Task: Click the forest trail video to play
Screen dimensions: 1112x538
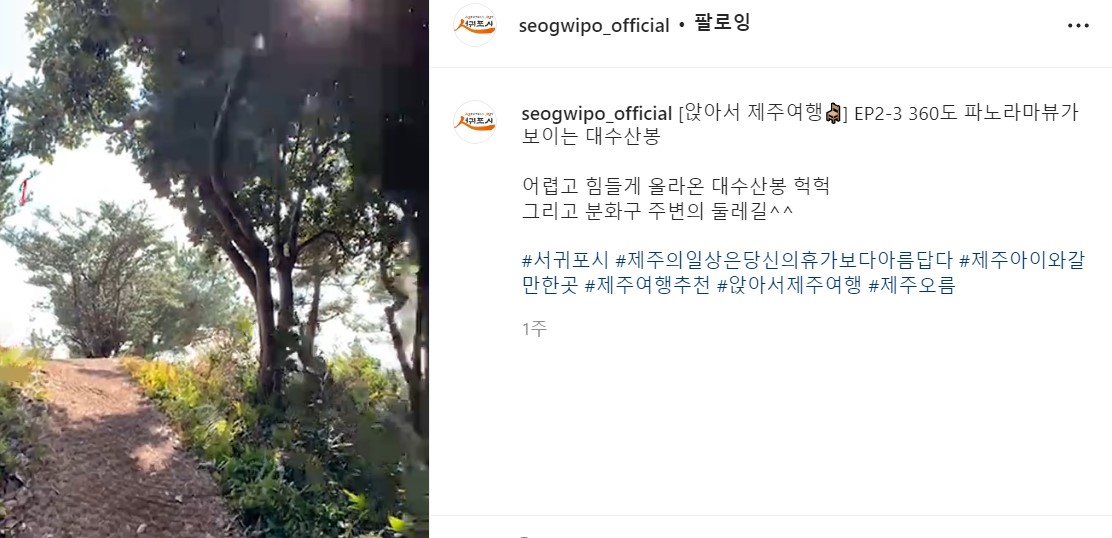Action: 214,269
